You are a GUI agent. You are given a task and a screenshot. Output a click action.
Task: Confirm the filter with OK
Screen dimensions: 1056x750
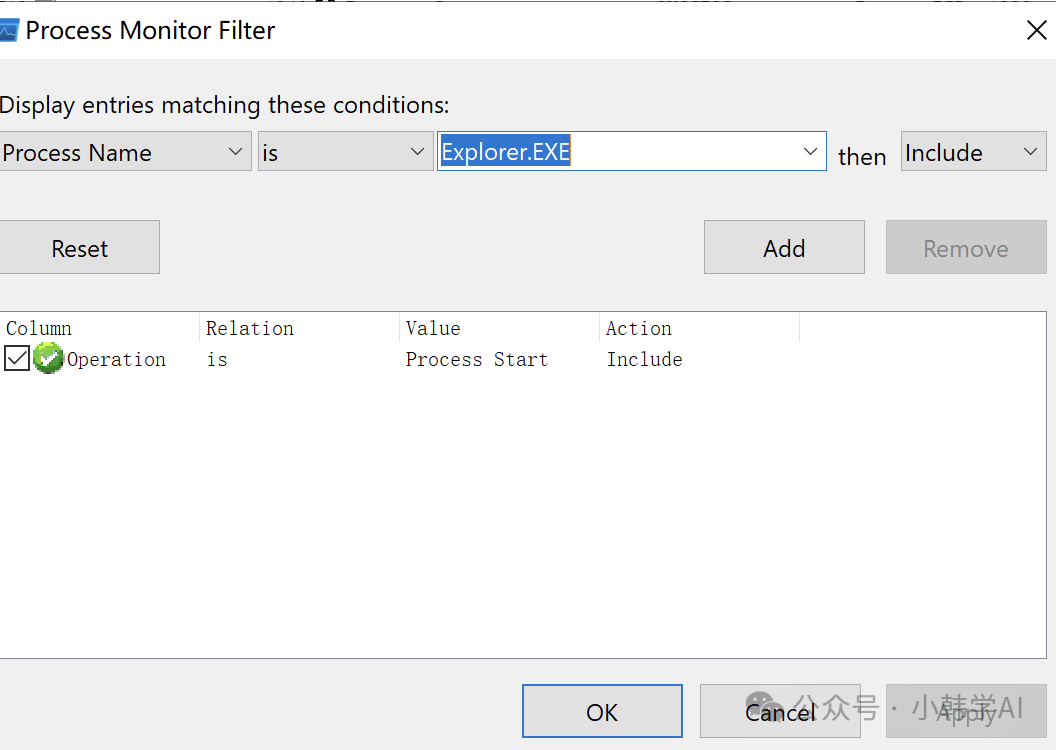point(602,711)
